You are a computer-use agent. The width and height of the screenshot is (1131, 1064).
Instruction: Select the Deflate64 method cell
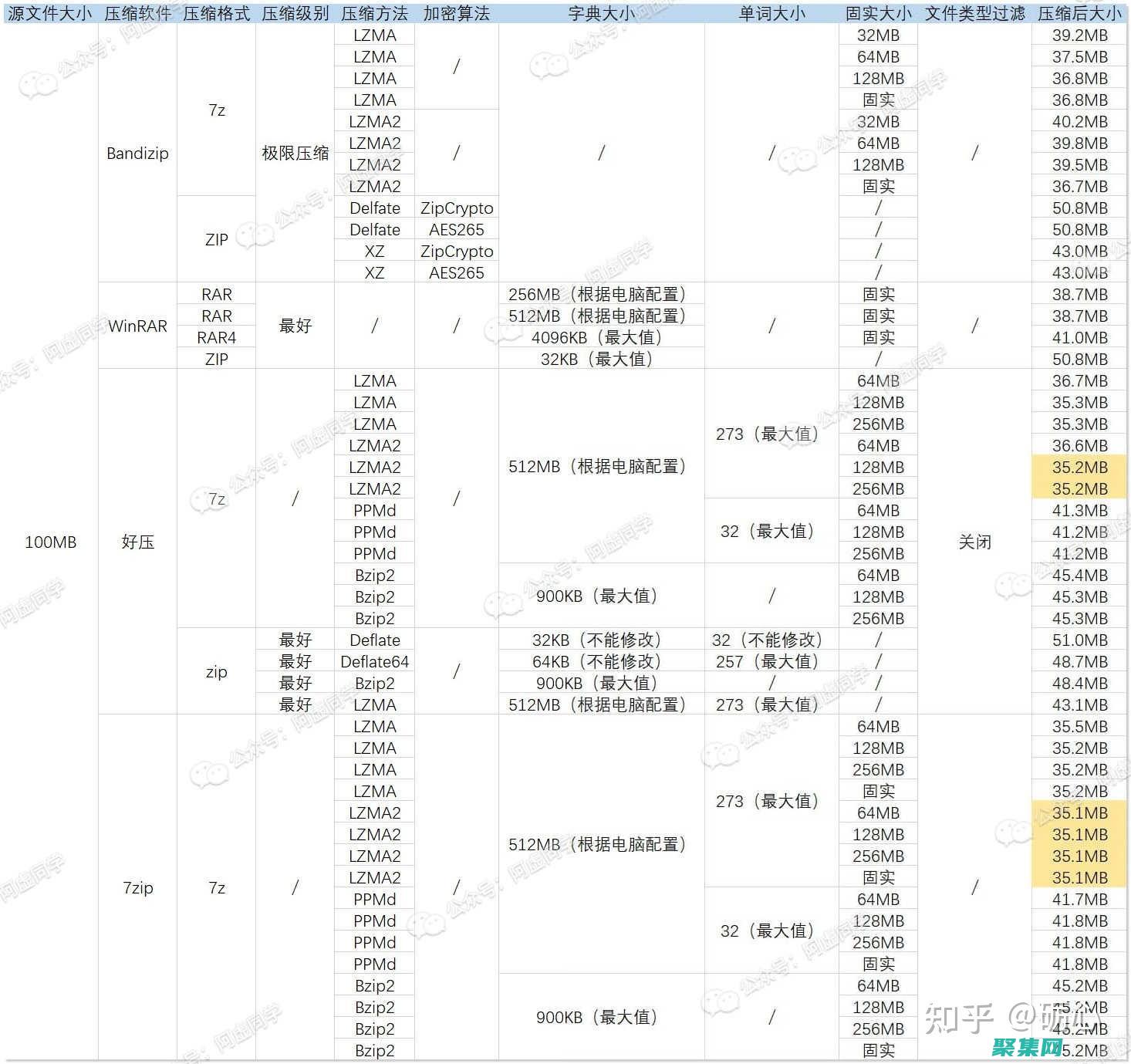pyautogui.click(x=374, y=661)
